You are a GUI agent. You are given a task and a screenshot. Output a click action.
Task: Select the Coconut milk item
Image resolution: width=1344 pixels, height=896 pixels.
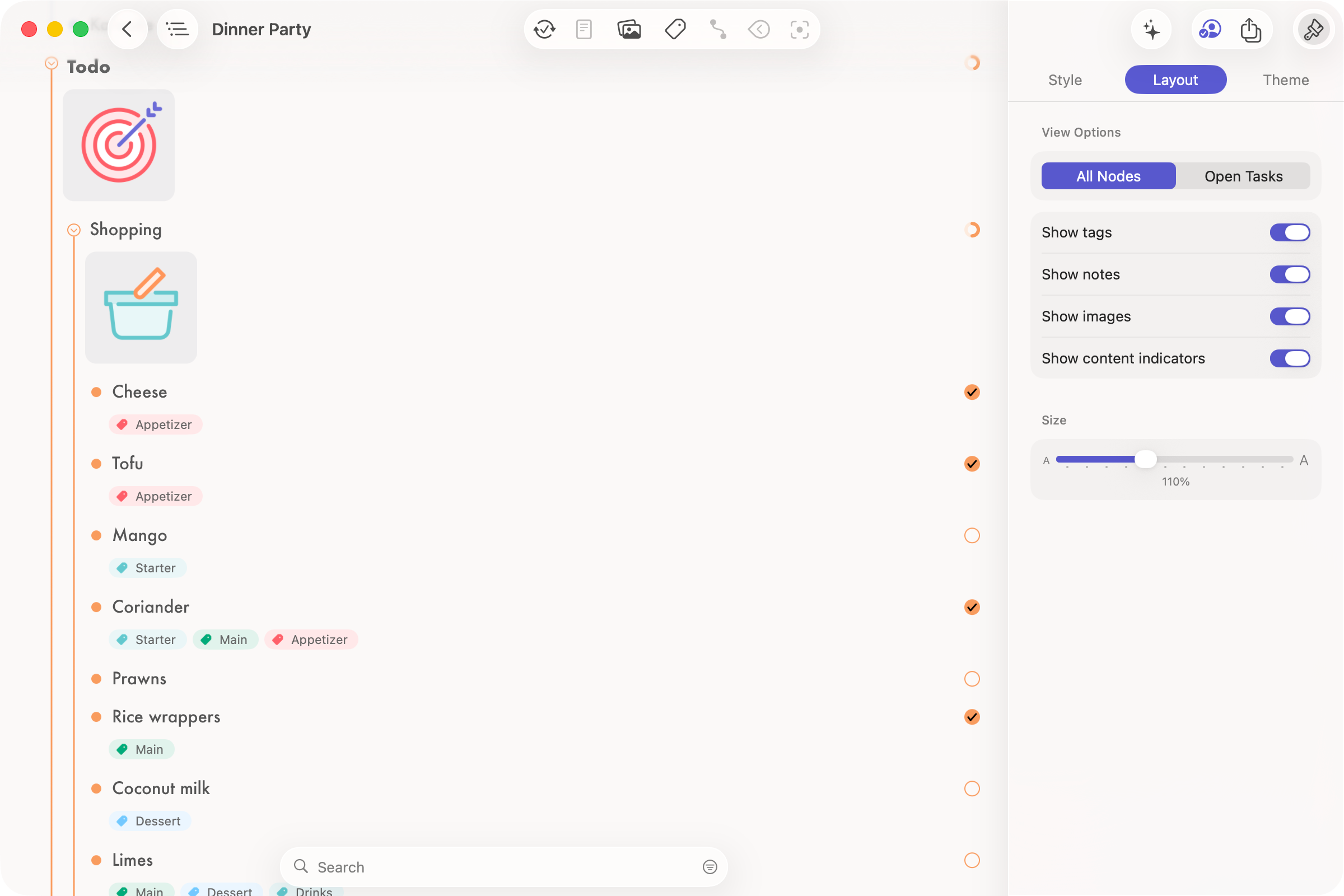pos(161,788)
